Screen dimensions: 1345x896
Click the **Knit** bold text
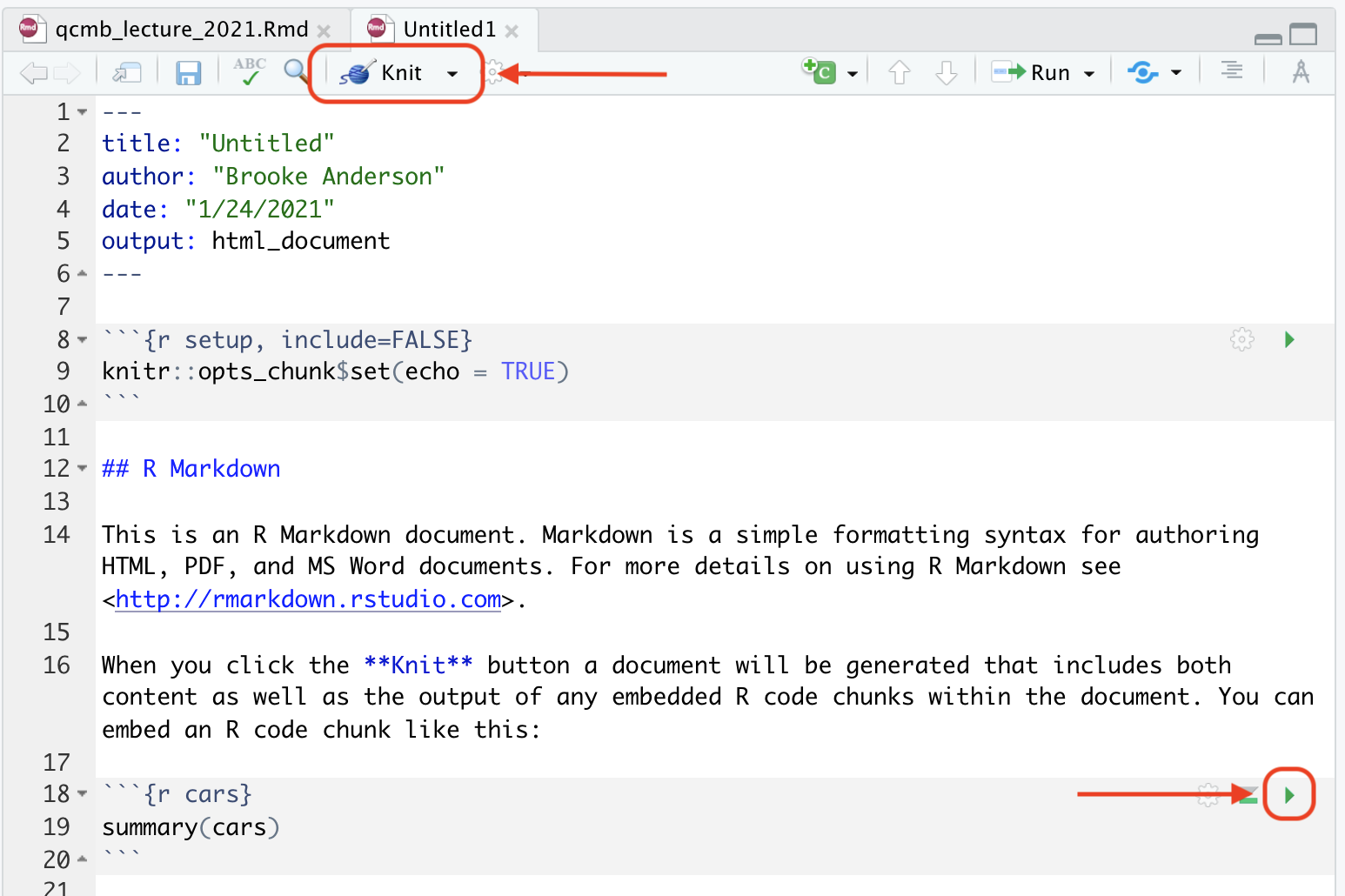point(418,665)
